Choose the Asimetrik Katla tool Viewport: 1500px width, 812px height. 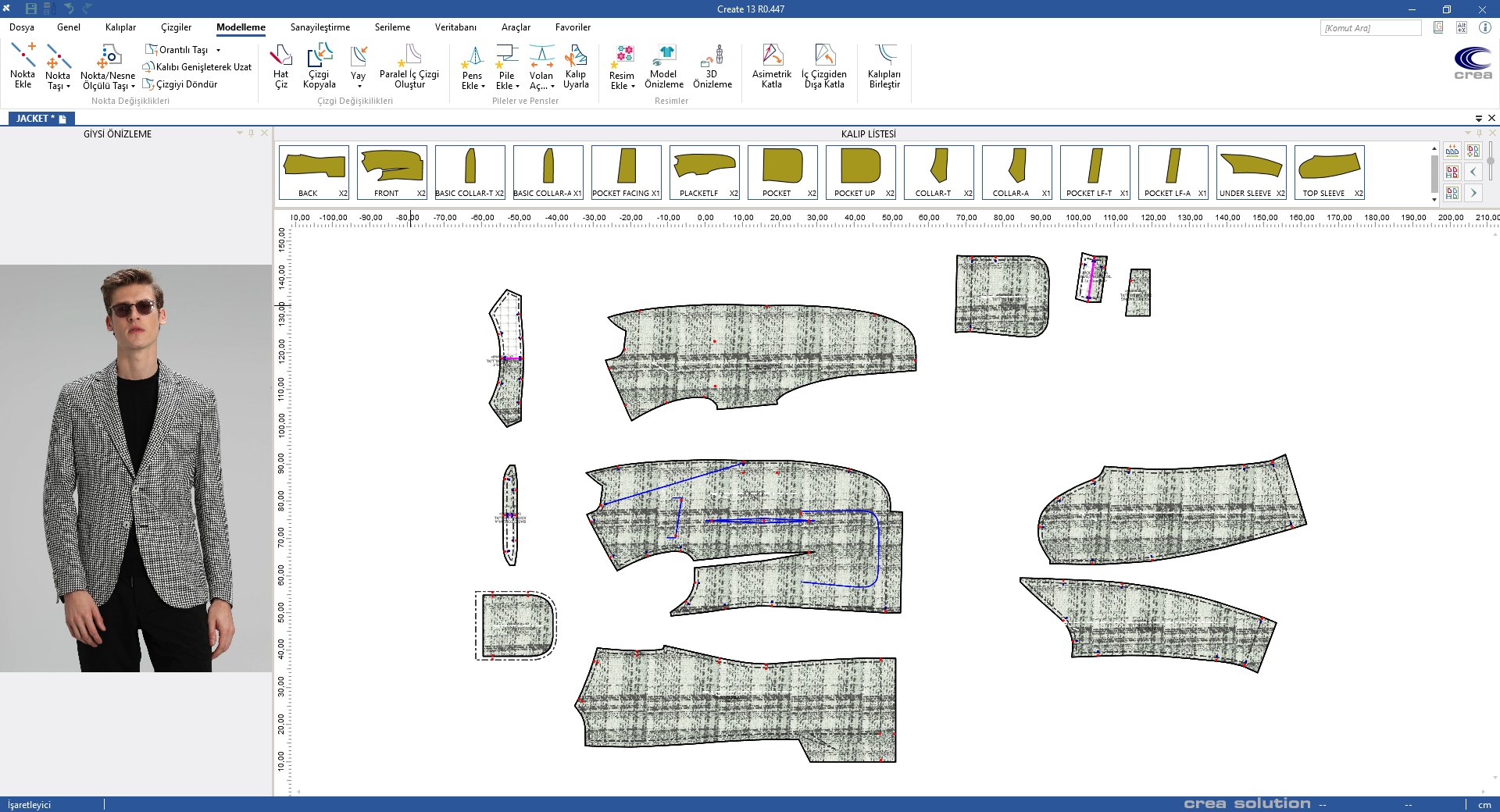[x=771, y=66]
